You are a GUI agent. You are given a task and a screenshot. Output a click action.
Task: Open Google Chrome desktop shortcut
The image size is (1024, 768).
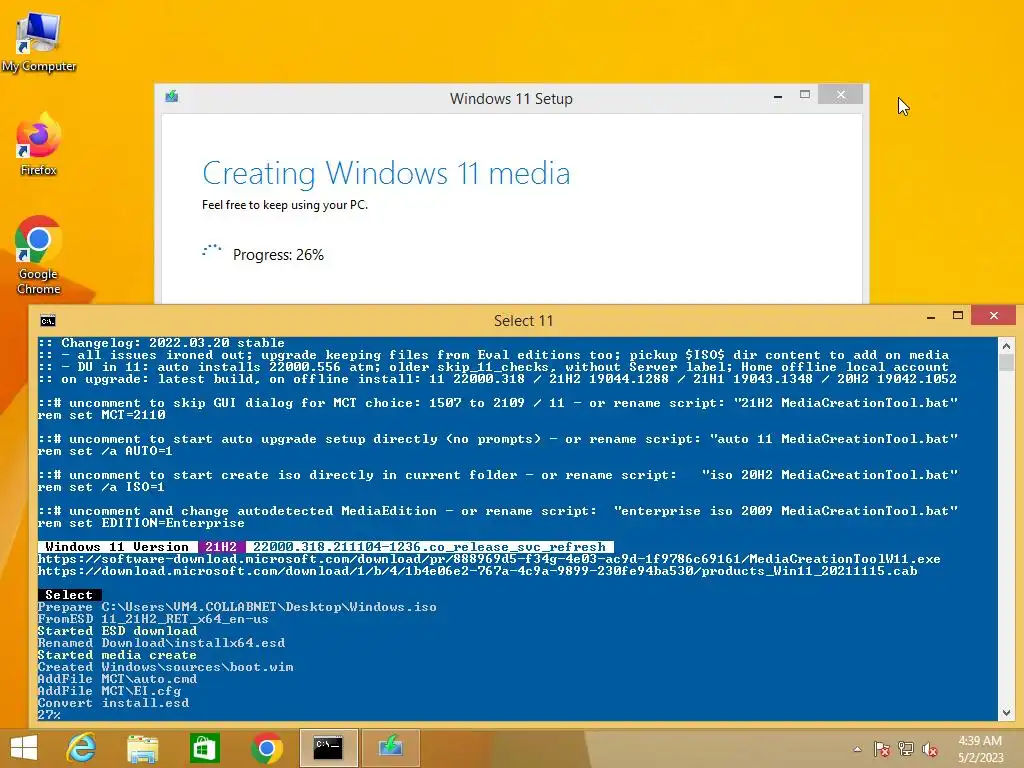39,255
